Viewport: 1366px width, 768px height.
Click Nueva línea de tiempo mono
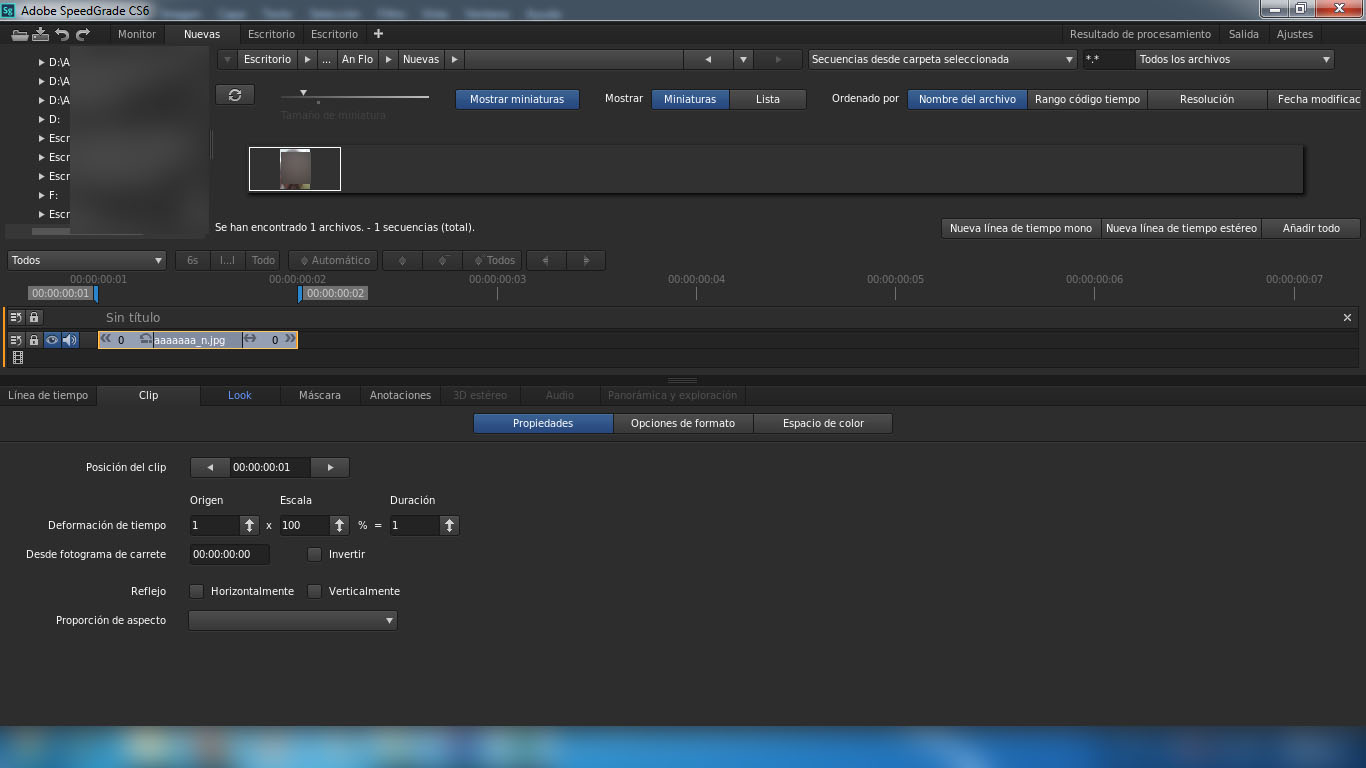pos(1021,228)
